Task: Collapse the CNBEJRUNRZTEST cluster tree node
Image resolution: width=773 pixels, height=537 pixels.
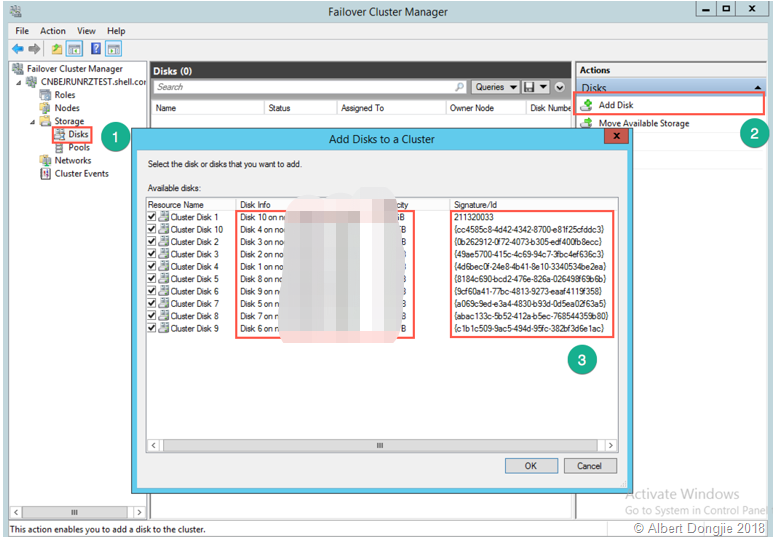Action: [x=19, y=82]
